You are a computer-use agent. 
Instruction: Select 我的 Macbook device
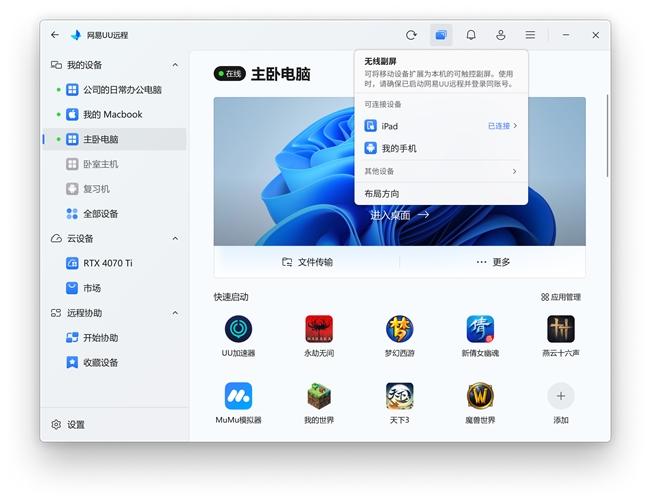(x=114, y=114)
